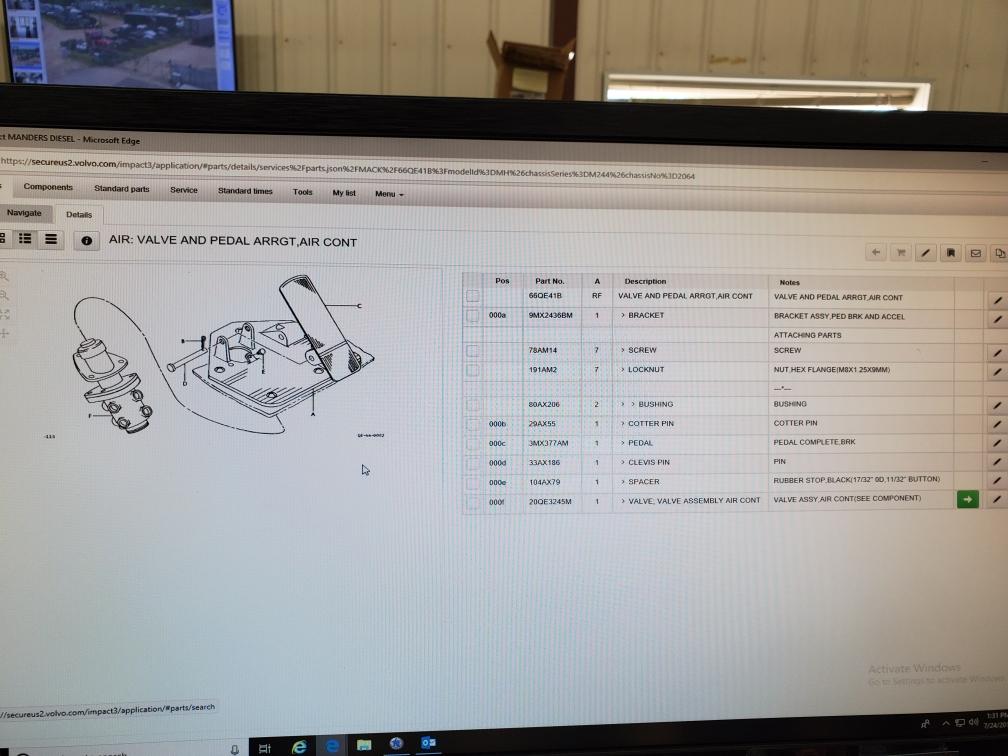This screenshot has width=1008, height=756.
Task: Open File Explorer from the taskbar
Action: coord(364,745)
